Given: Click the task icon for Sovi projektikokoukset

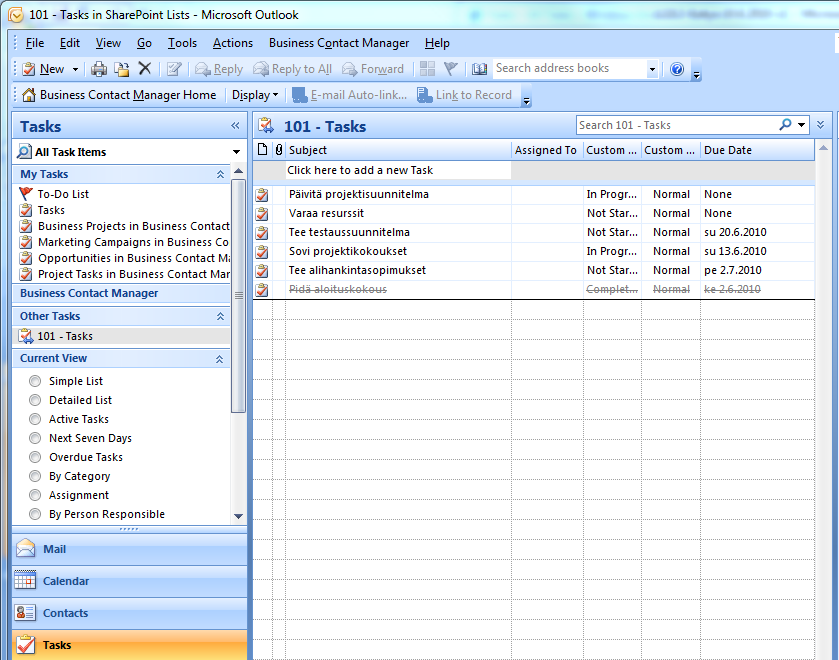Looking at the screenshot, I should pyautogui.click(x=262, y=252).
